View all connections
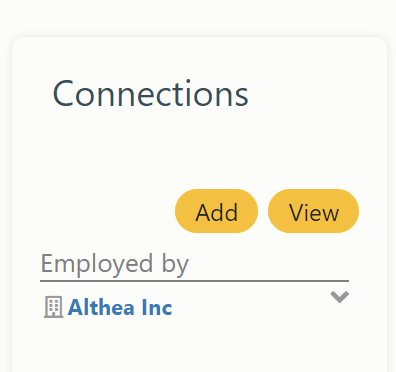 [x=313, y=211]
